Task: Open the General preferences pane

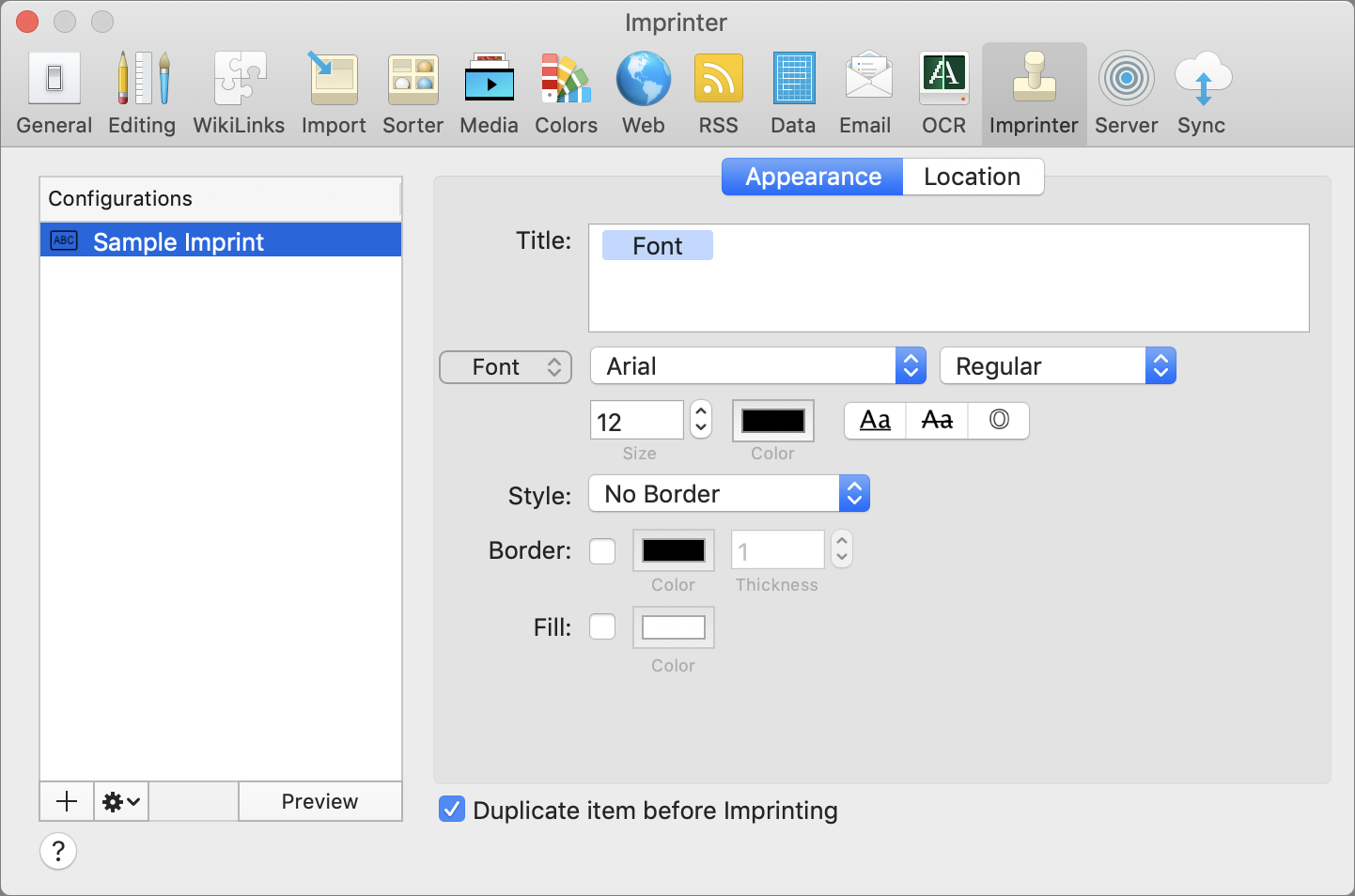Action: click(55, 94)
